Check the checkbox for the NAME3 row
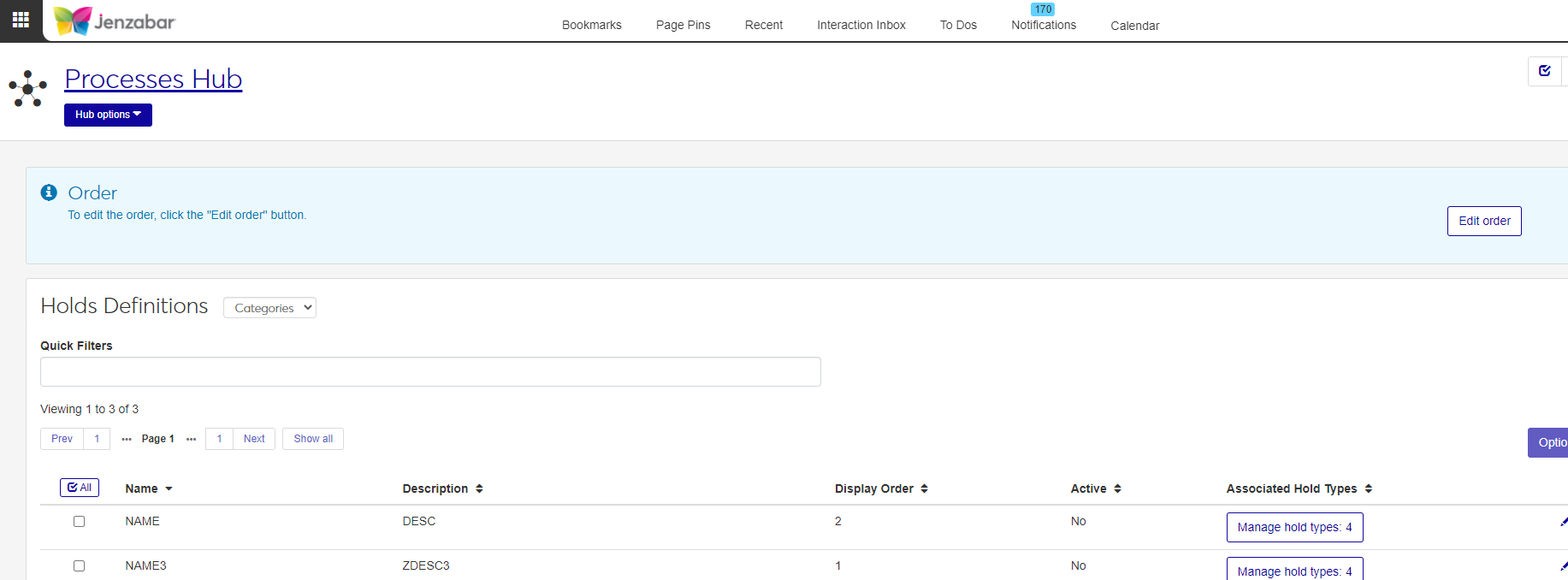1568x580 pixels. (x=80, y=565)
